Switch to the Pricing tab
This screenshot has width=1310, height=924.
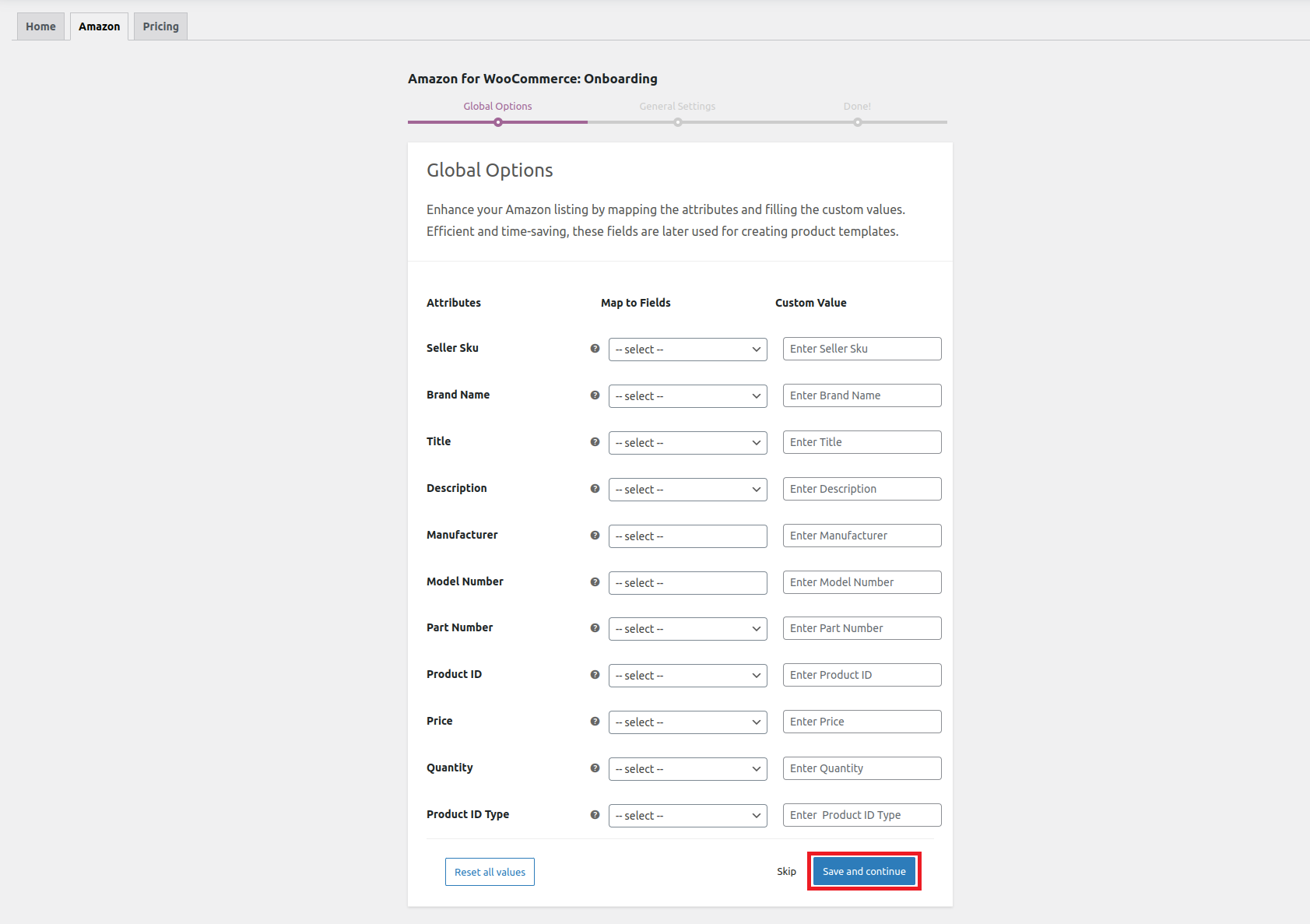[160, 26]
